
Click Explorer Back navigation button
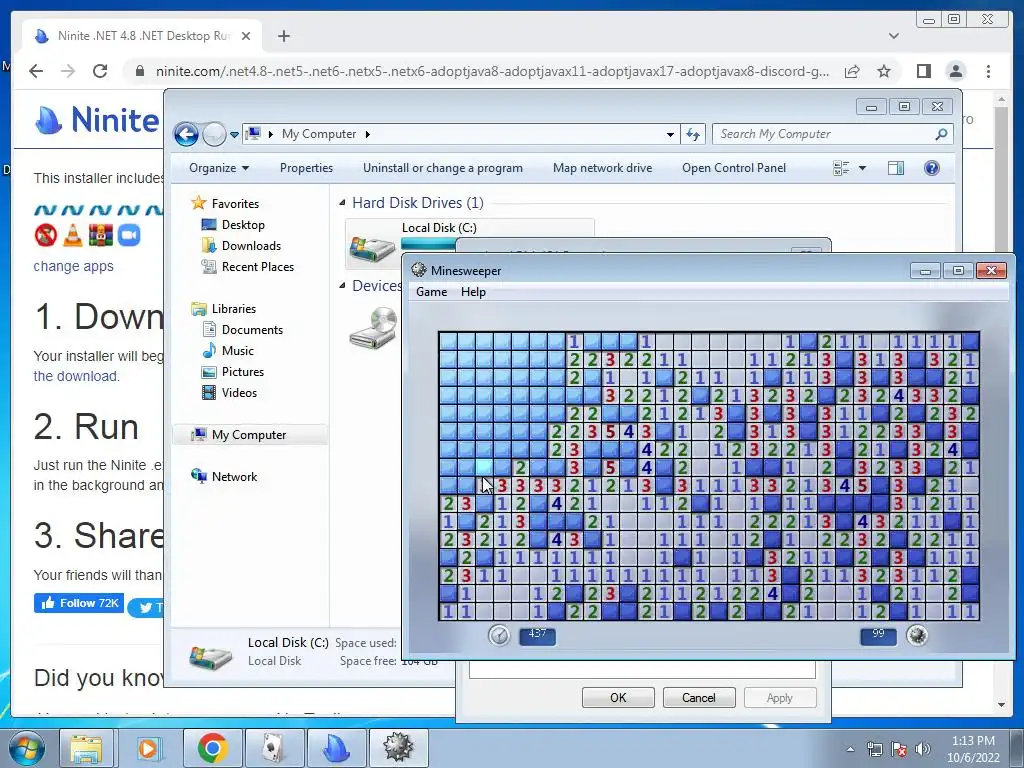[186, 135]
